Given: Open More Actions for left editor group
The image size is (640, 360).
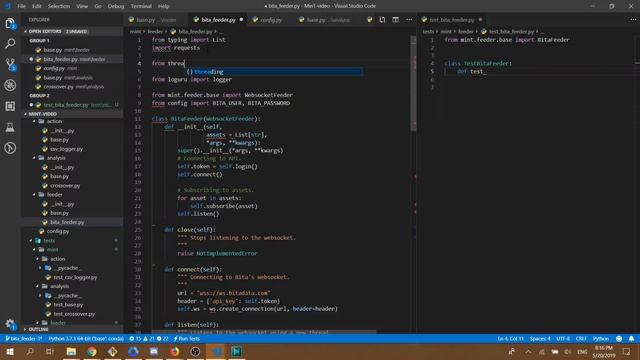Looking at the screenshot, I should tap(409, 20).
